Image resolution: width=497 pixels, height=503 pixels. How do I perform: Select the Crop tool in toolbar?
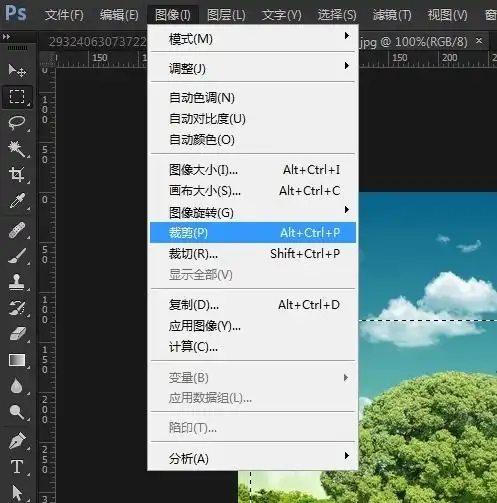point(17,174)
